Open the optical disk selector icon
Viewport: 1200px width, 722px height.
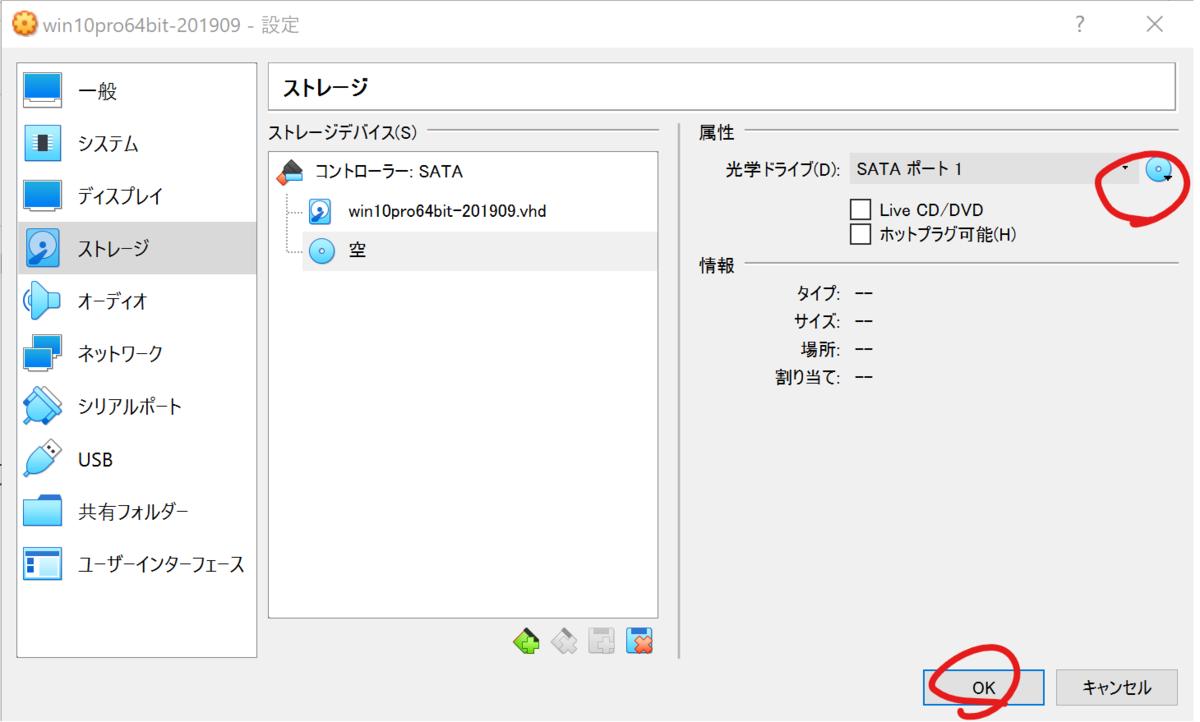pyautogui.click(x=1159, y=168)
